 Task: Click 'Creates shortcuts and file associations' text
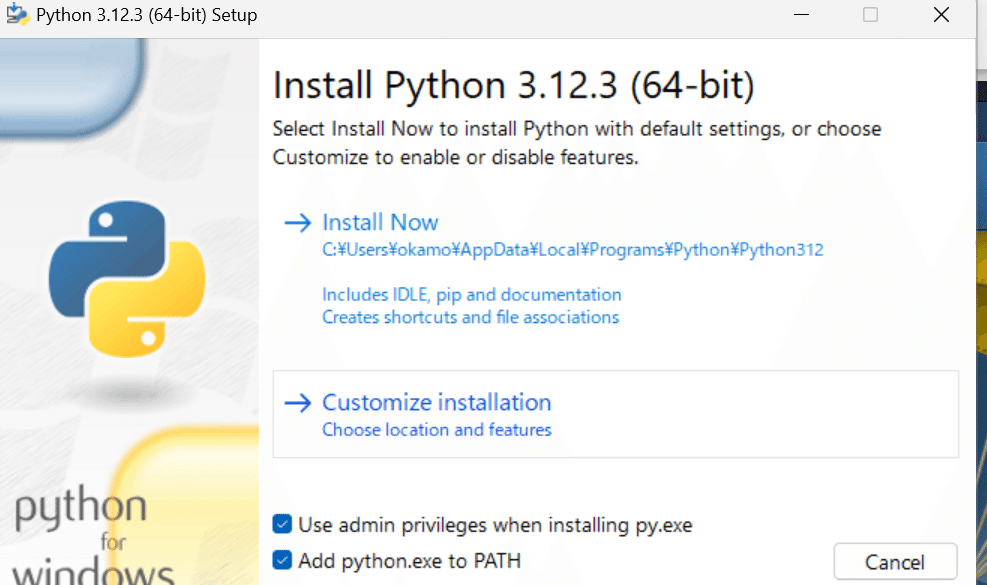click(470, 317)
